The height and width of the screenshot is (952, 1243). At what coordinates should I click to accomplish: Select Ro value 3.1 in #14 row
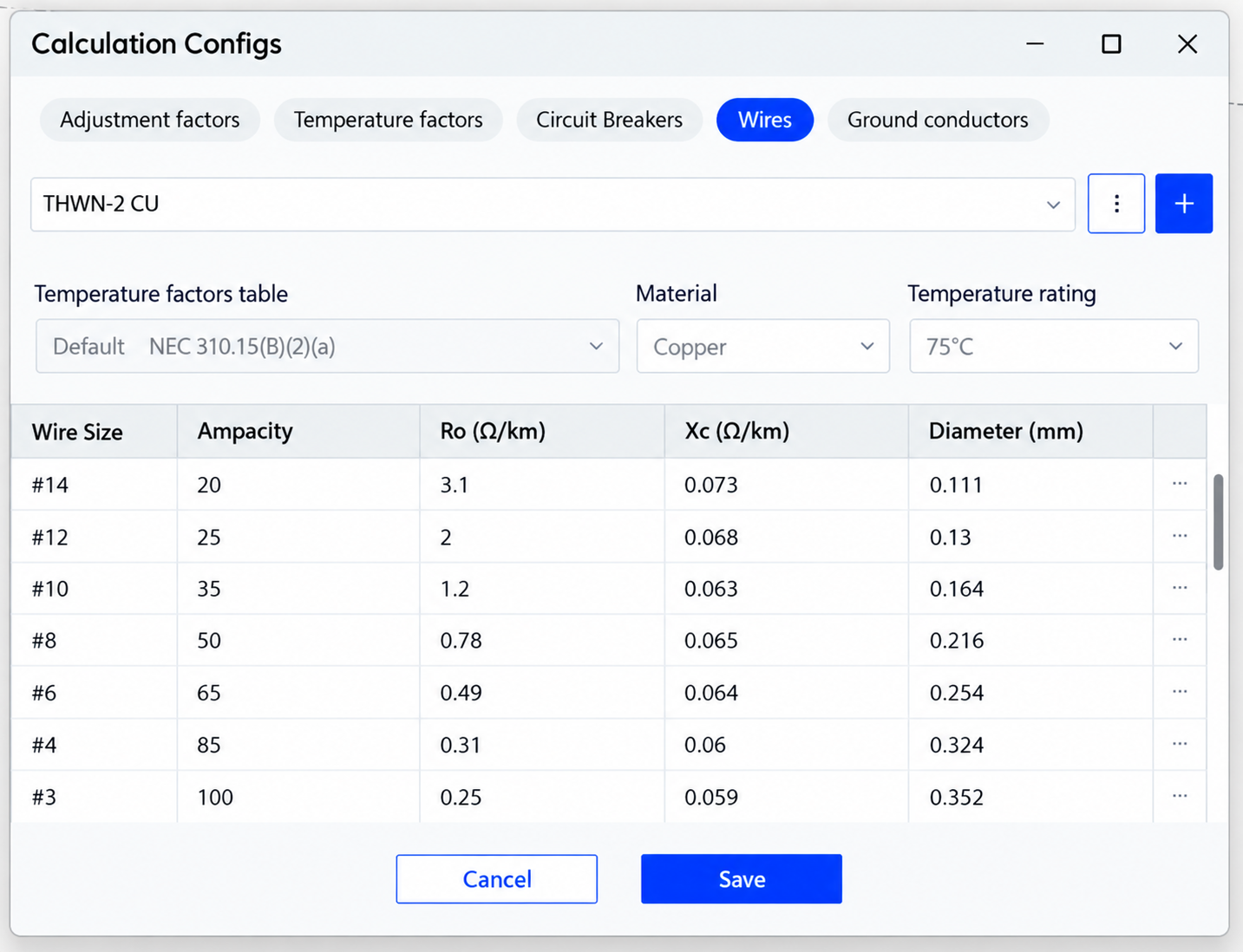(542, 485)
